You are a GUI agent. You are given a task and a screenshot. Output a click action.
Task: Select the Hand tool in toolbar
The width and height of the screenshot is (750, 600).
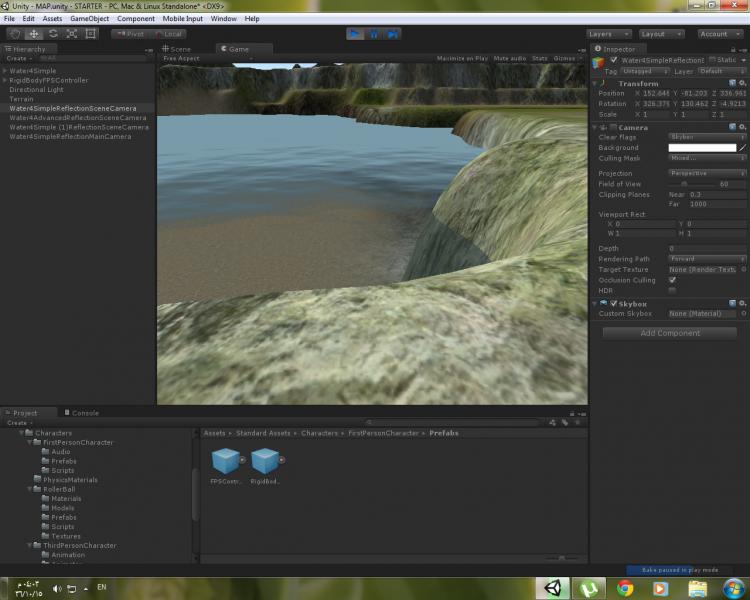coord(15,34)
